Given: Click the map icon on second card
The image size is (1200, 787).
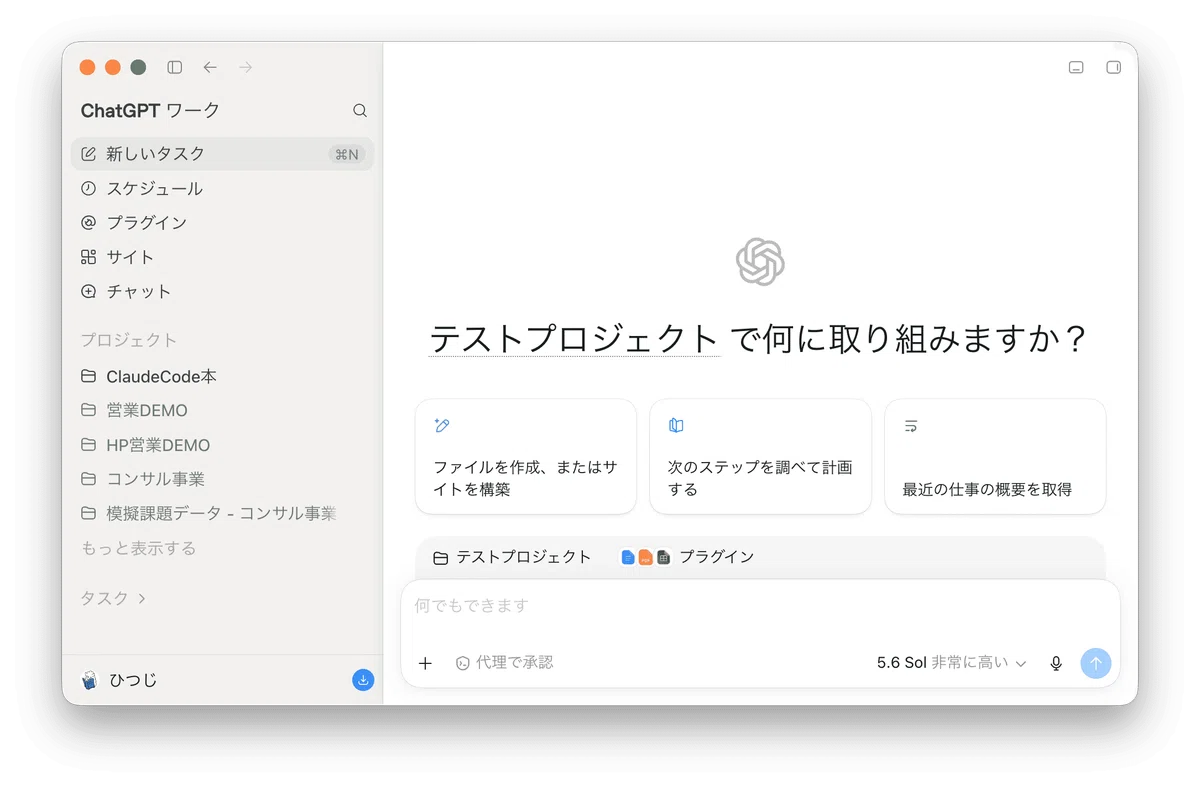Looking at the screenshot, I should point(676,425).
